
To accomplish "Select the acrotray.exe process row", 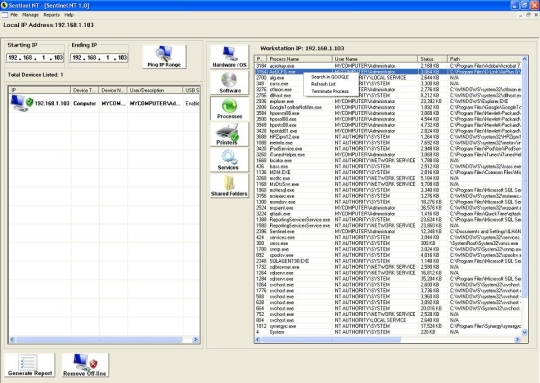I will 388,65.
